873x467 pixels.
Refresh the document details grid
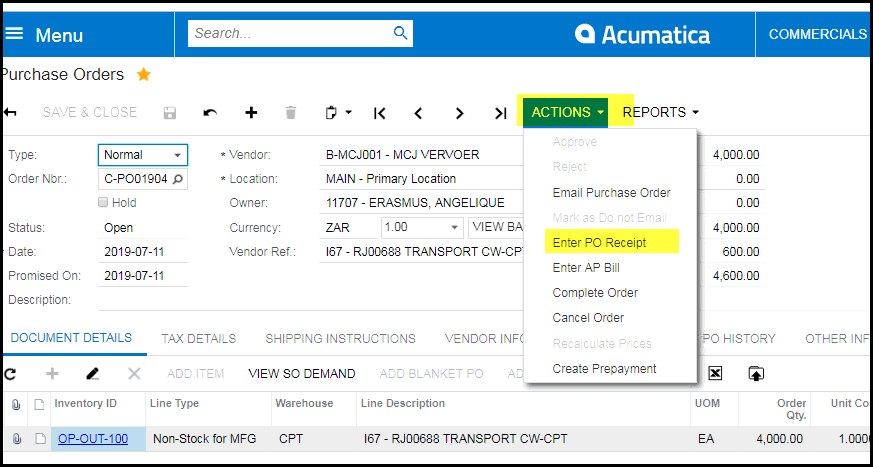[11, 374]
